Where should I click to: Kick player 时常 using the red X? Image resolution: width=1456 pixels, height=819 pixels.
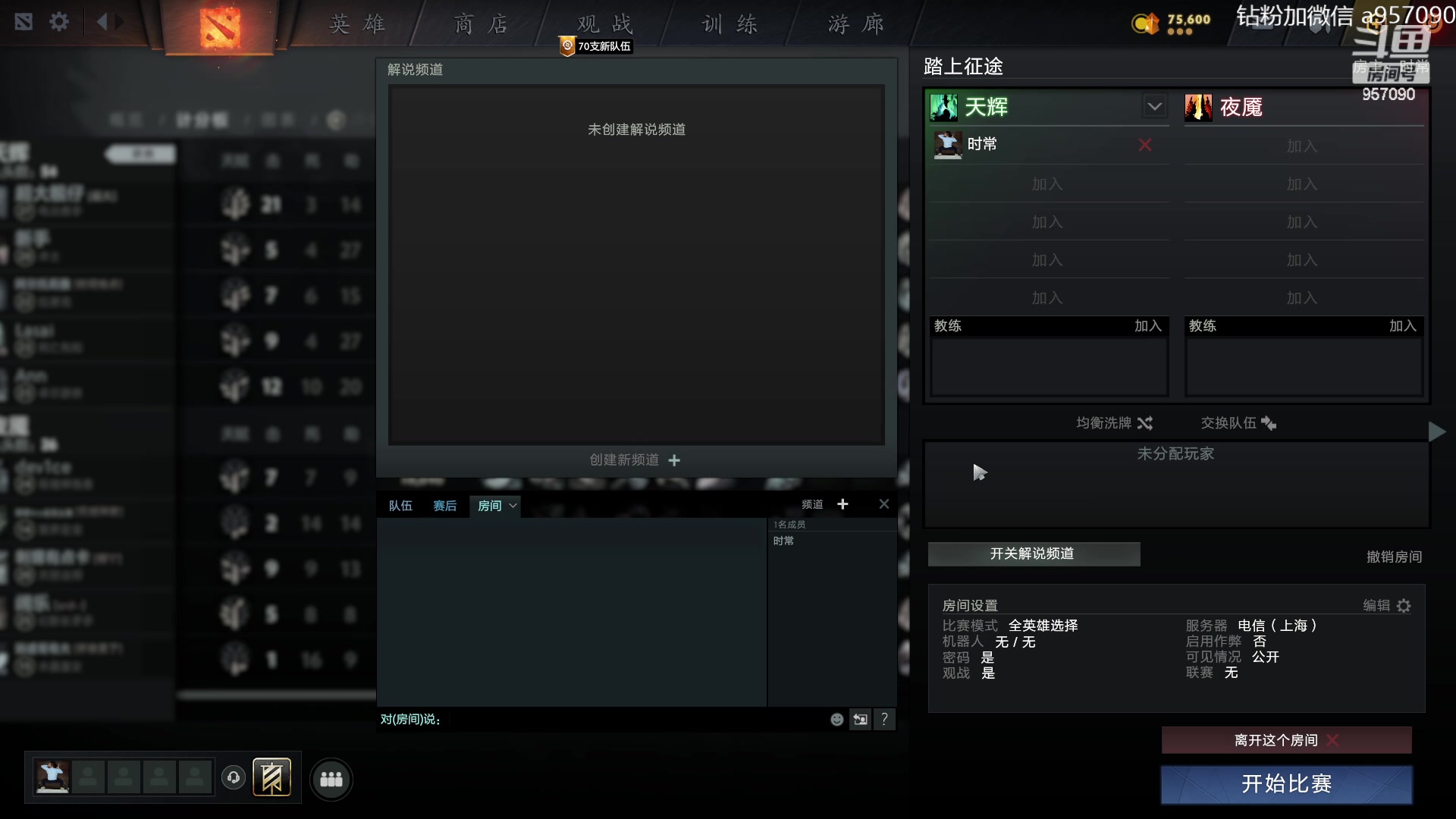point(1144,144)
